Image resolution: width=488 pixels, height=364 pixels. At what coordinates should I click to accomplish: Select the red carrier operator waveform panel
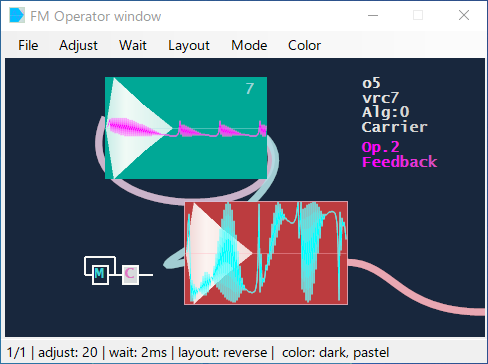266,253
